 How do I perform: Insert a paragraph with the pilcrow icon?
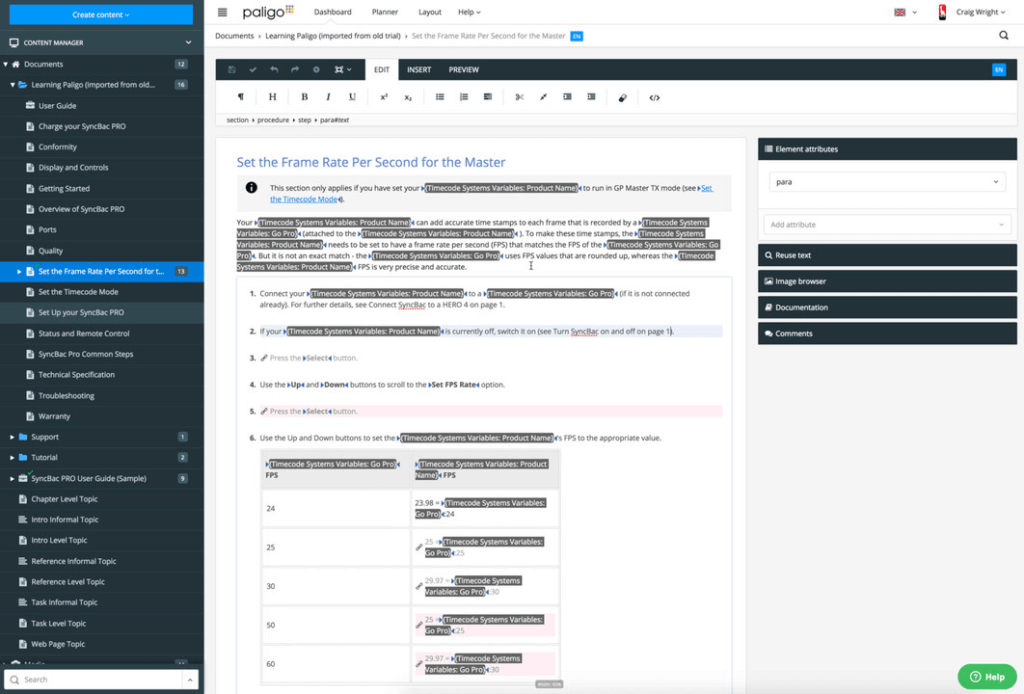241,97
